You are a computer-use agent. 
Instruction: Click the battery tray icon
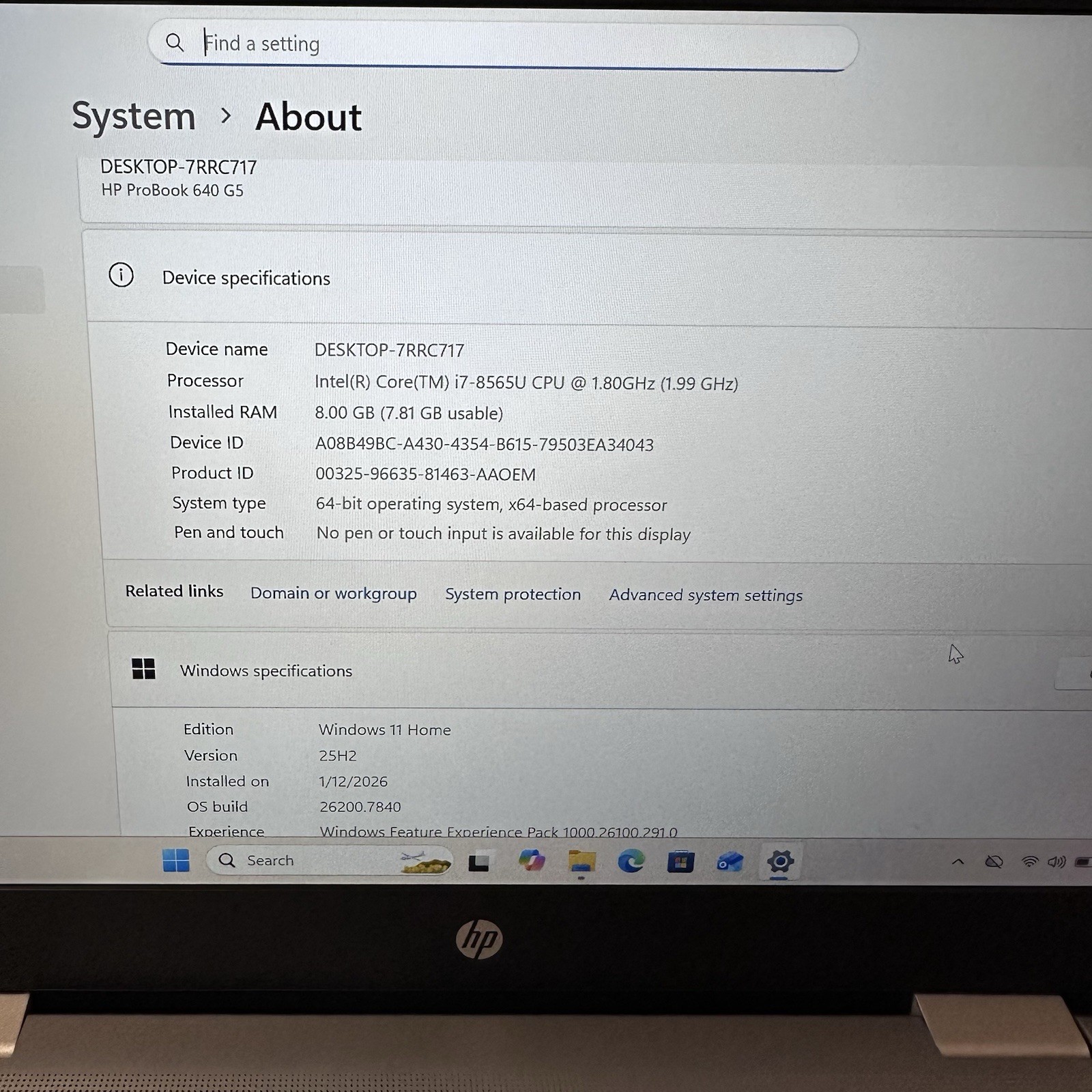coord(1083,862)
